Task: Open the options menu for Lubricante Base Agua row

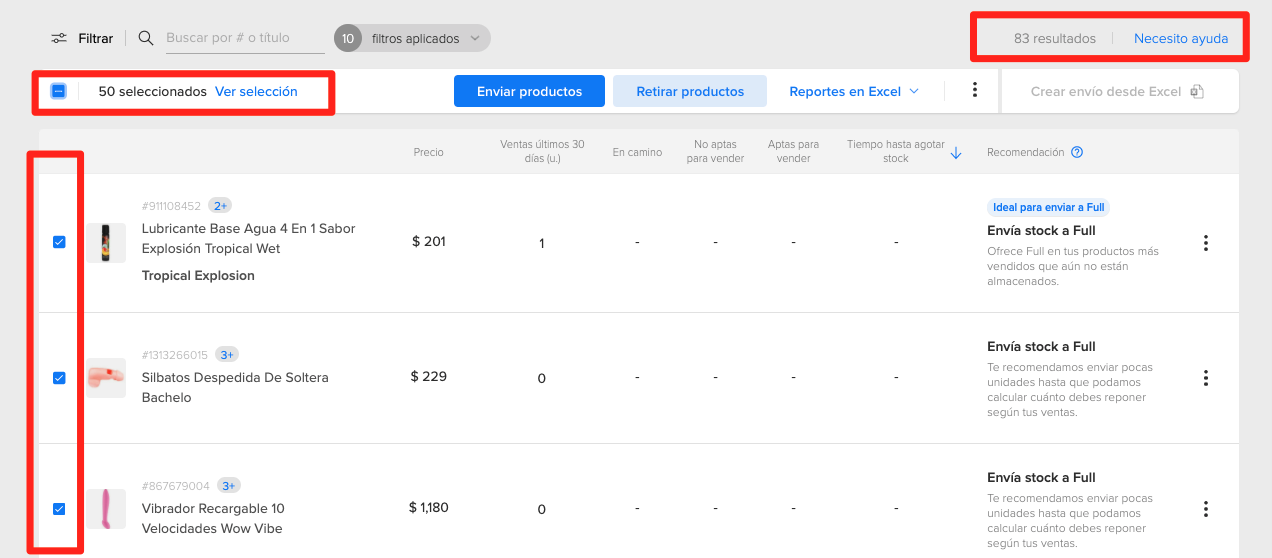Action: point(1206,243)
